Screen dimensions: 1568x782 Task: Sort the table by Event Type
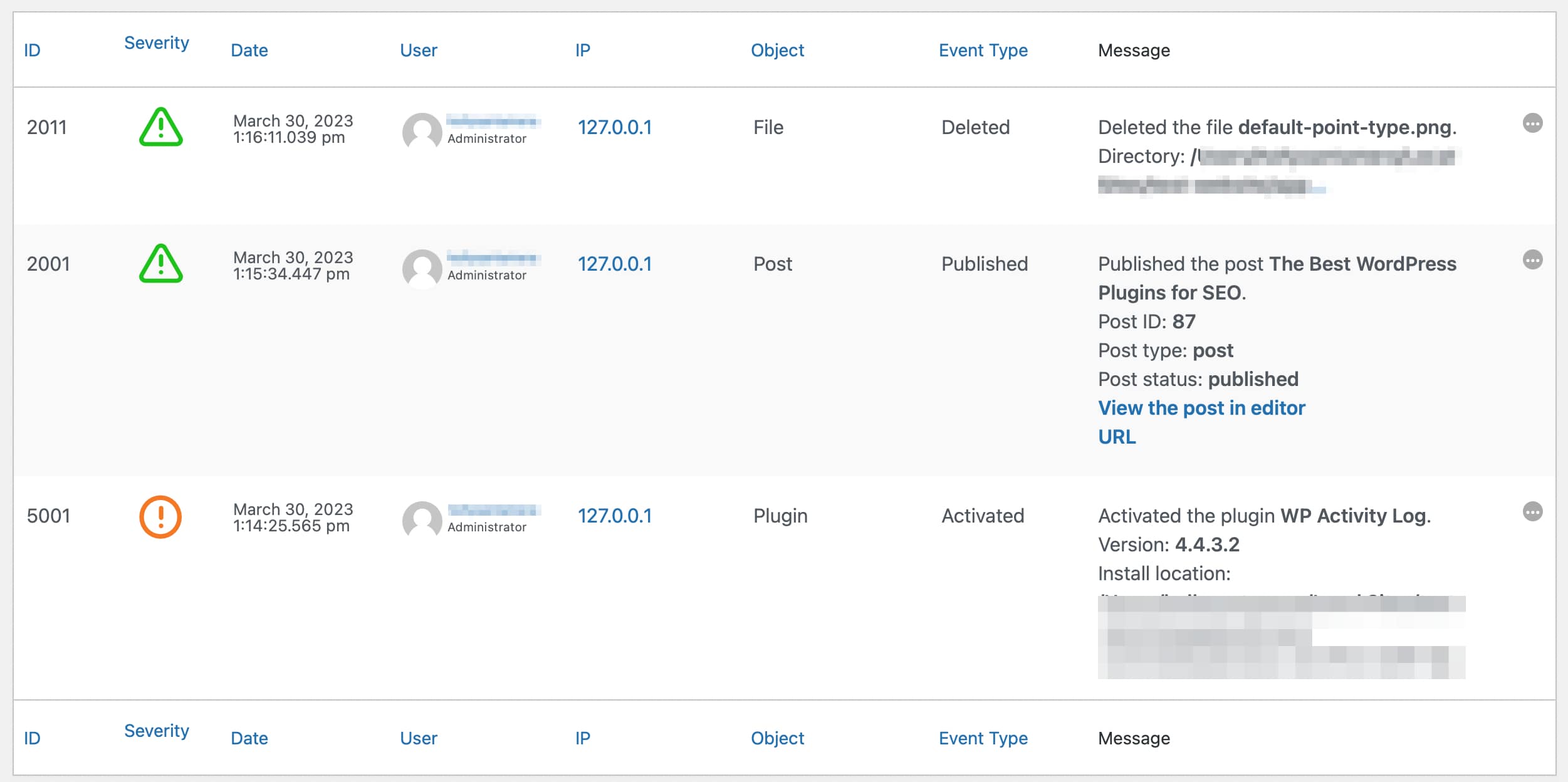tap(982, 50)
